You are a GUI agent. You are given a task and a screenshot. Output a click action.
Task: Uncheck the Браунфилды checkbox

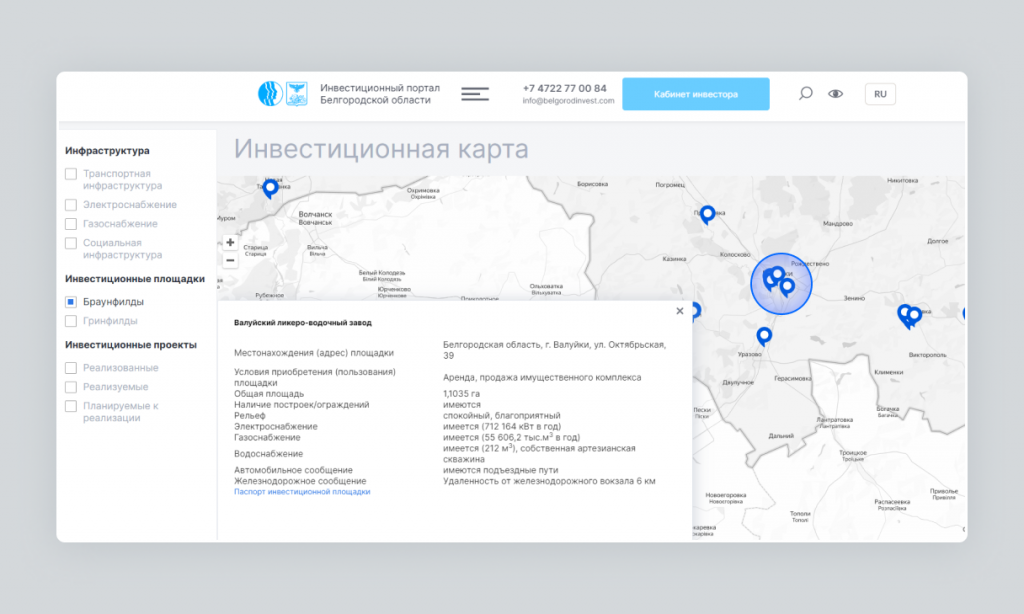pos(71,302)
